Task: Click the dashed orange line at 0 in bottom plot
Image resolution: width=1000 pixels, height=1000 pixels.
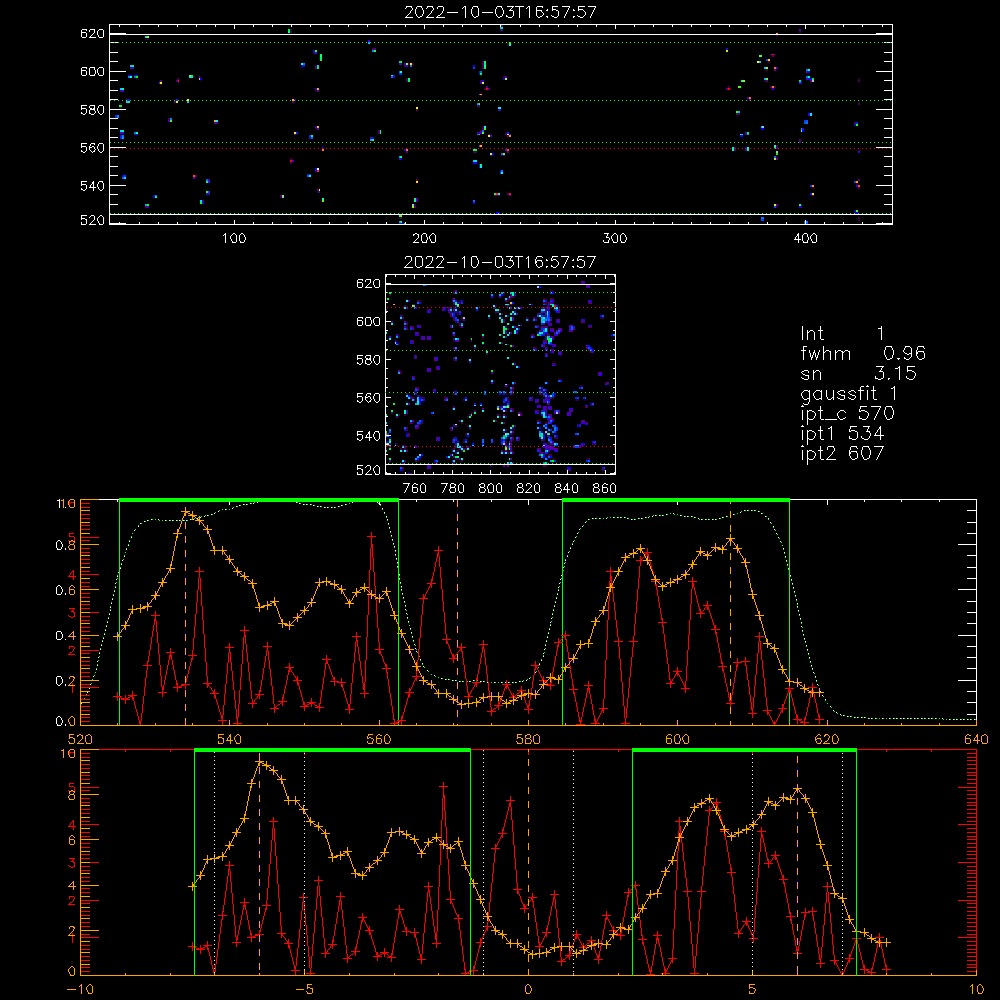Action: 528,862
